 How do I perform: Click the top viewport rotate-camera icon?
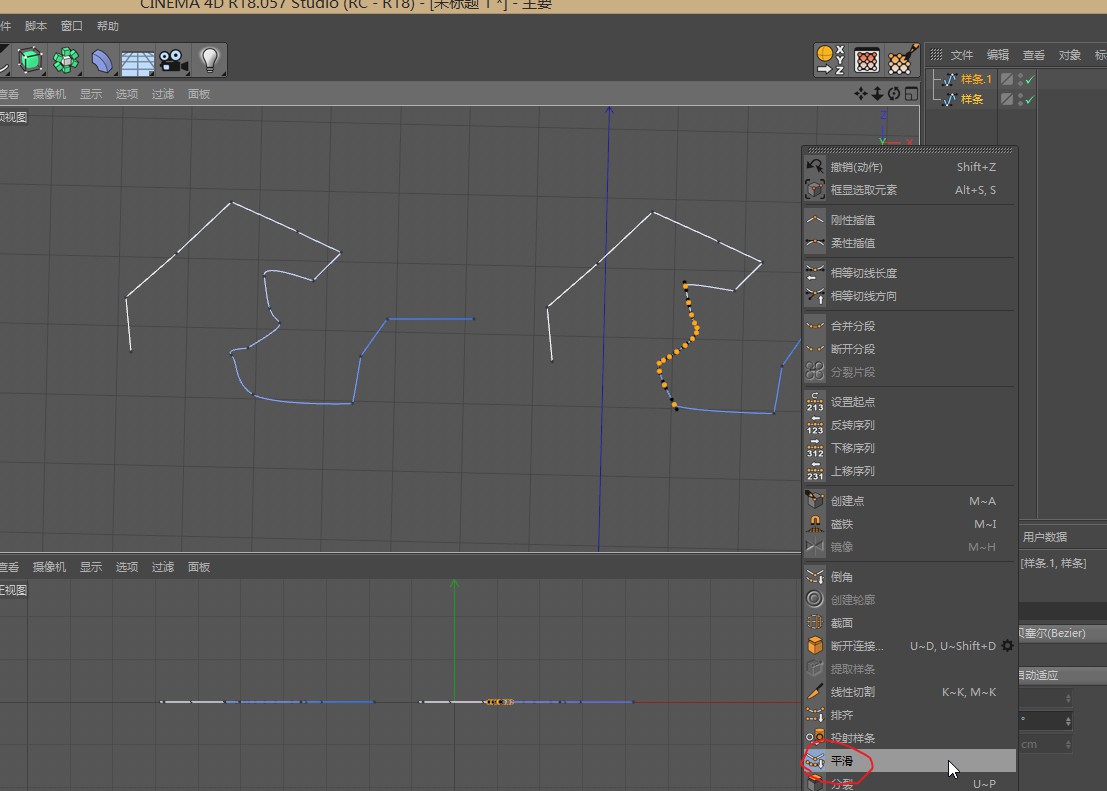(x=894, y=93)
